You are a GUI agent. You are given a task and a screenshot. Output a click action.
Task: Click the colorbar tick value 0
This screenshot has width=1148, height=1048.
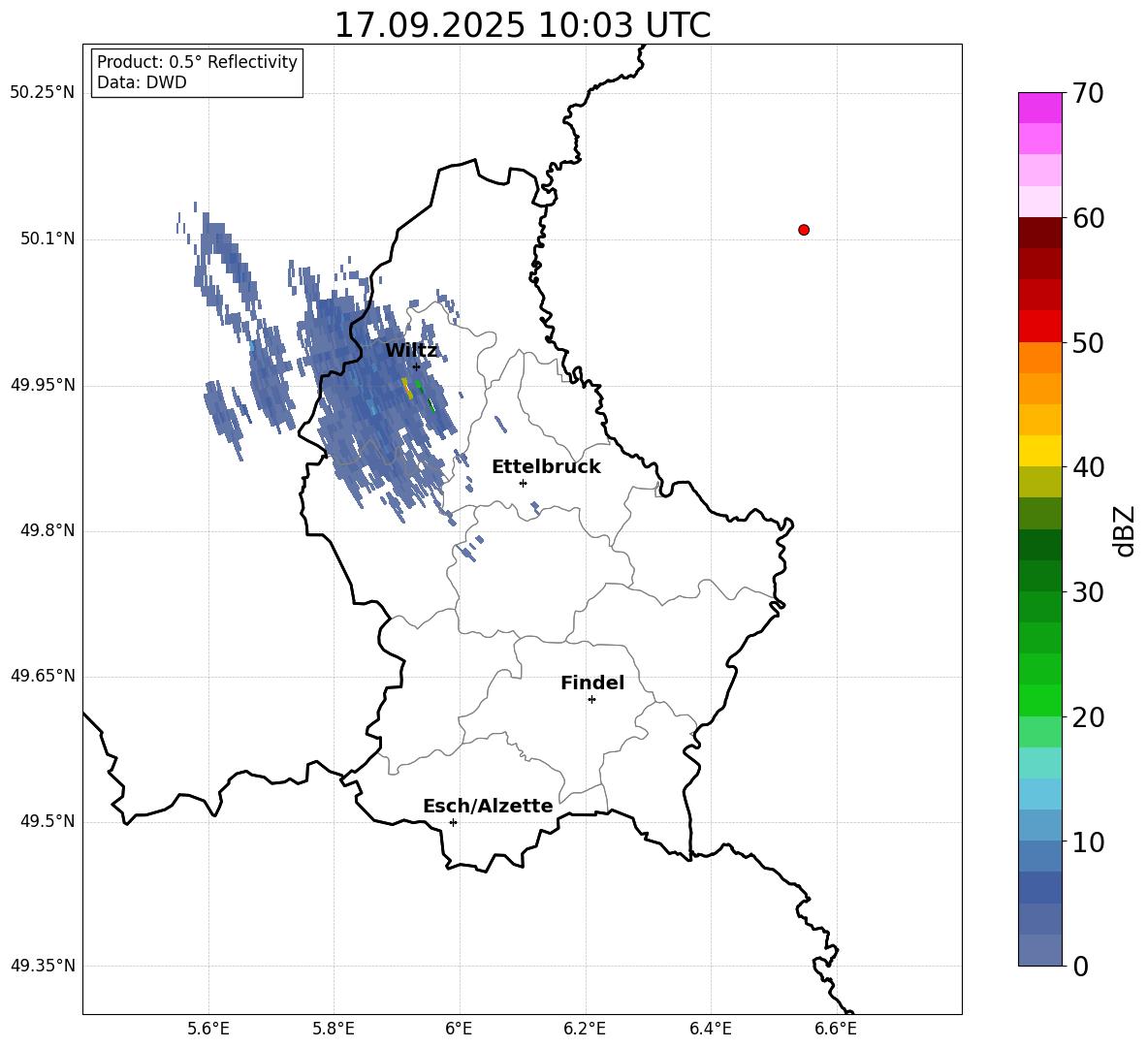click(x=1080, y=967)
